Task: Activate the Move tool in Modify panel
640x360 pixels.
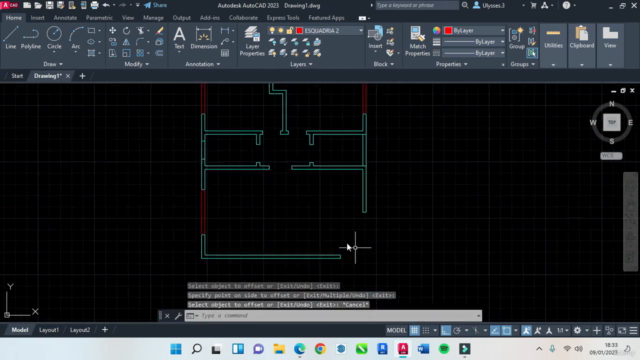Action: point(112,31)
